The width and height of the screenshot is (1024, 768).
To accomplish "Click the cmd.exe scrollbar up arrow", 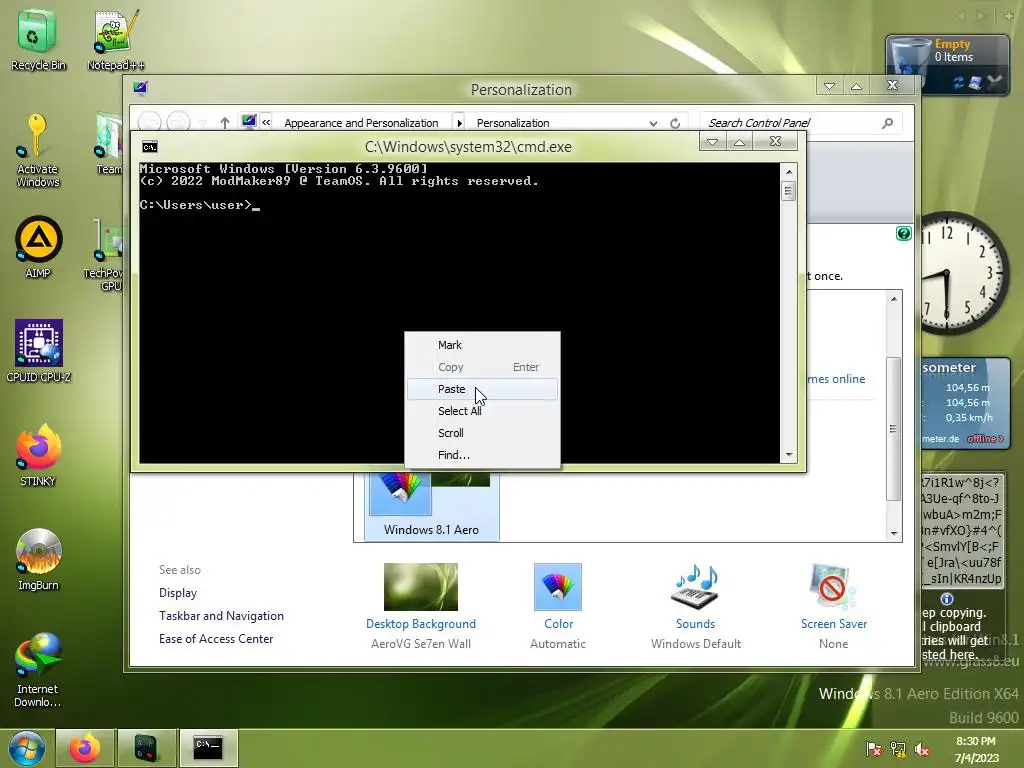I will click(x=789, y=172).
